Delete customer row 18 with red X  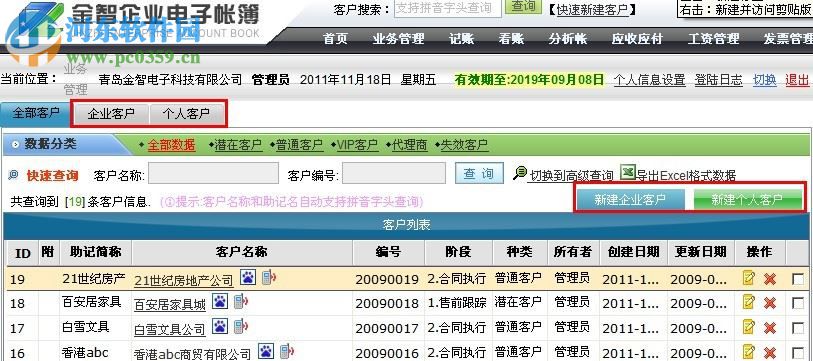[770, 302]
